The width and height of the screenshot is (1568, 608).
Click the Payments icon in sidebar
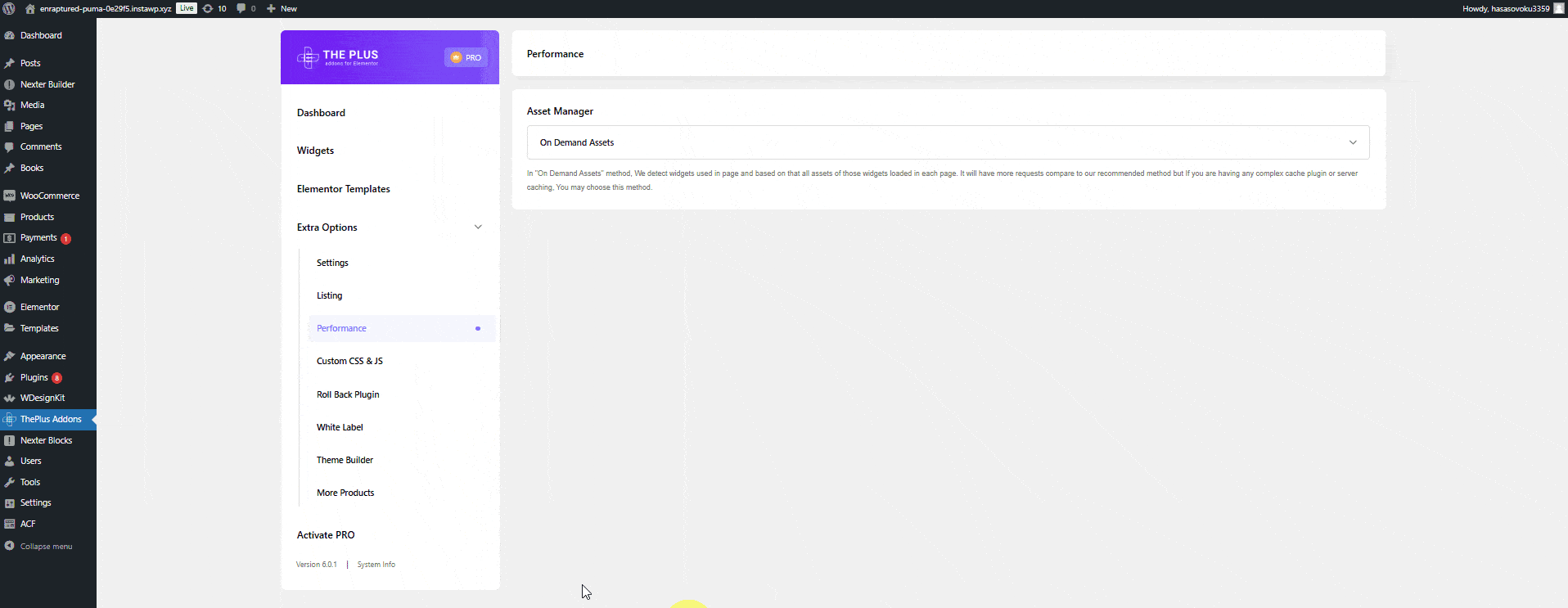click(10, 238)
